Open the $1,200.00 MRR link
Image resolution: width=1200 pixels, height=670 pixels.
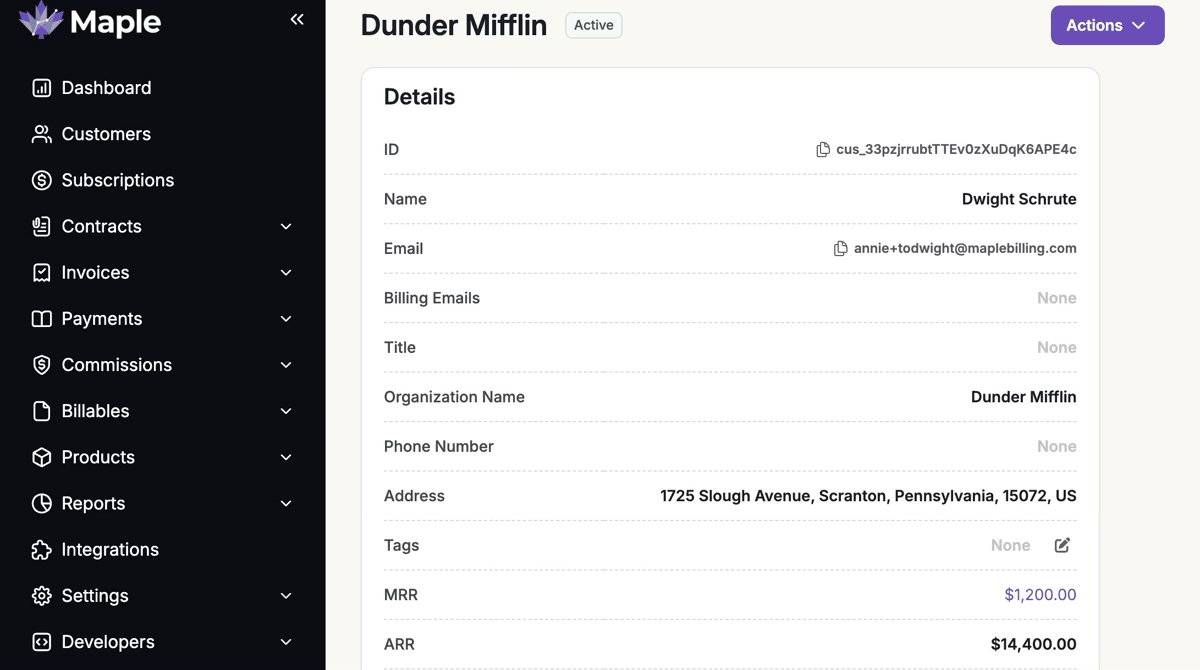[x=1040, y=595]
